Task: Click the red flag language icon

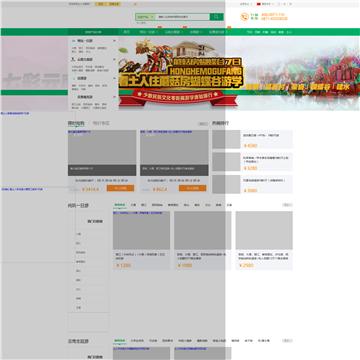Action: pyautogui.click(x=259, y=4)
